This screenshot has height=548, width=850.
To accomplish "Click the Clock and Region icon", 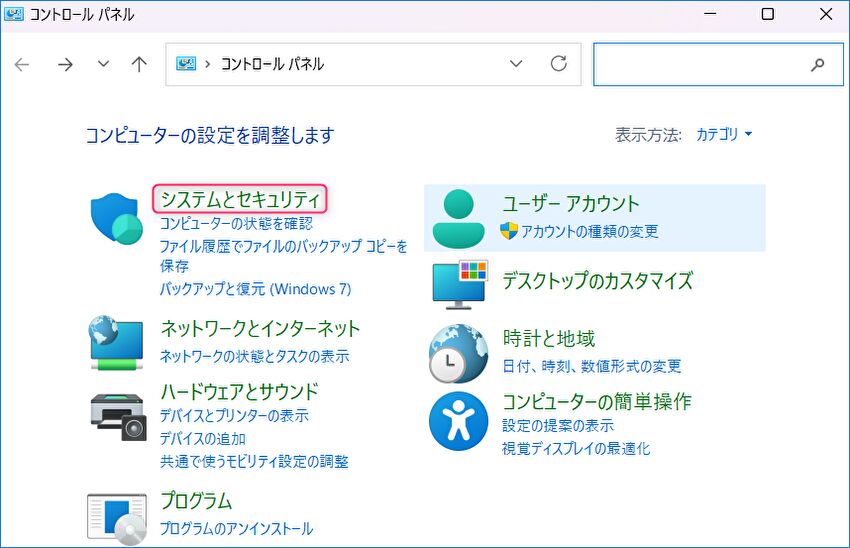I will click(x=458, y=353).
